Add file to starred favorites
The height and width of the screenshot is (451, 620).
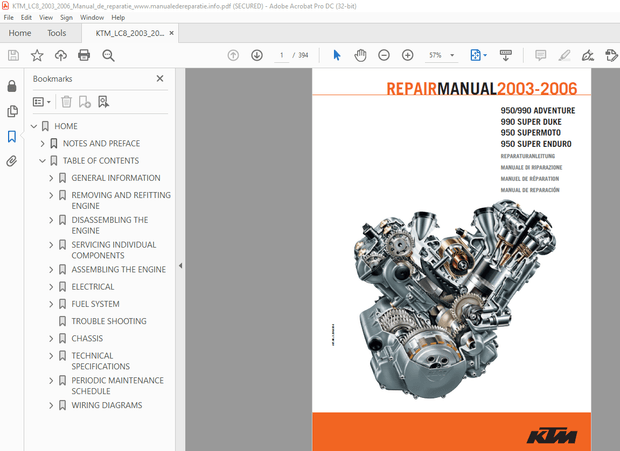pos(37,55)
